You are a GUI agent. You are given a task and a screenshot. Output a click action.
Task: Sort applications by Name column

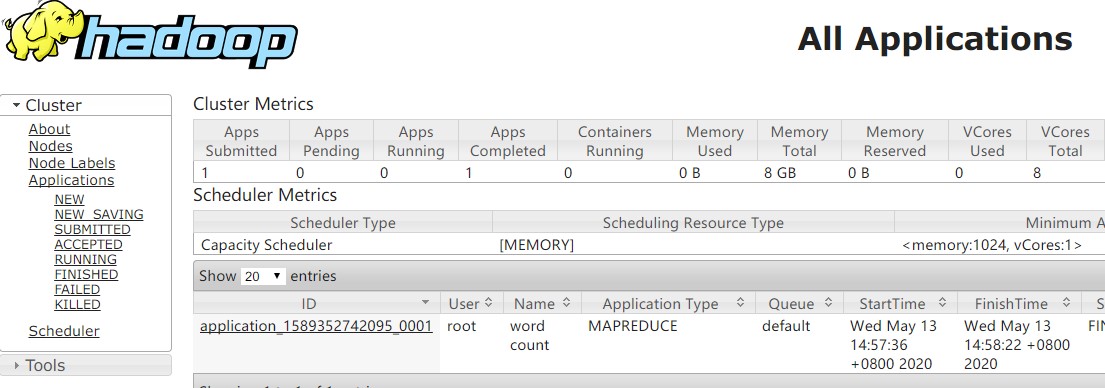pyautogui.click(x=541, y=304)
